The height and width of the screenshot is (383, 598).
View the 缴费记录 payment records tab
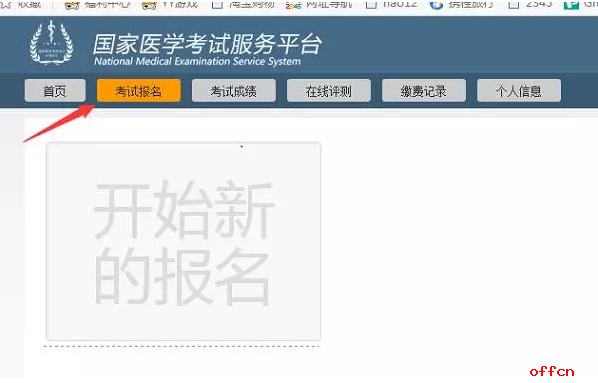click(423, 91)
